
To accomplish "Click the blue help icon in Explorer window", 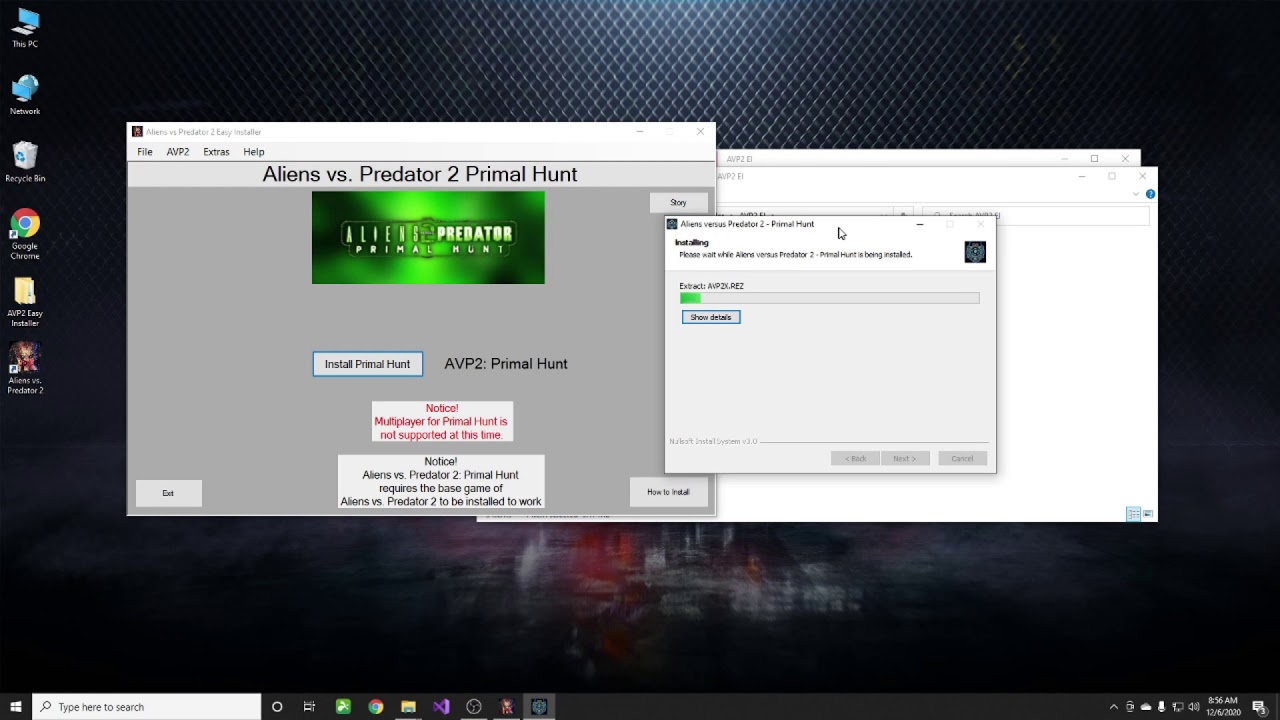I will coord(1150,194).
